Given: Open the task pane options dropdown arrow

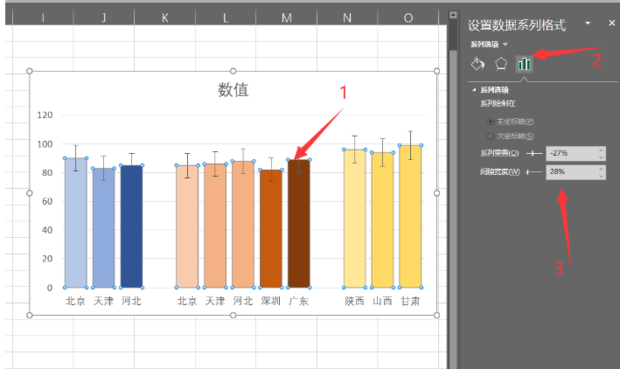Looking at the screenshot, I should coord(588,23).
